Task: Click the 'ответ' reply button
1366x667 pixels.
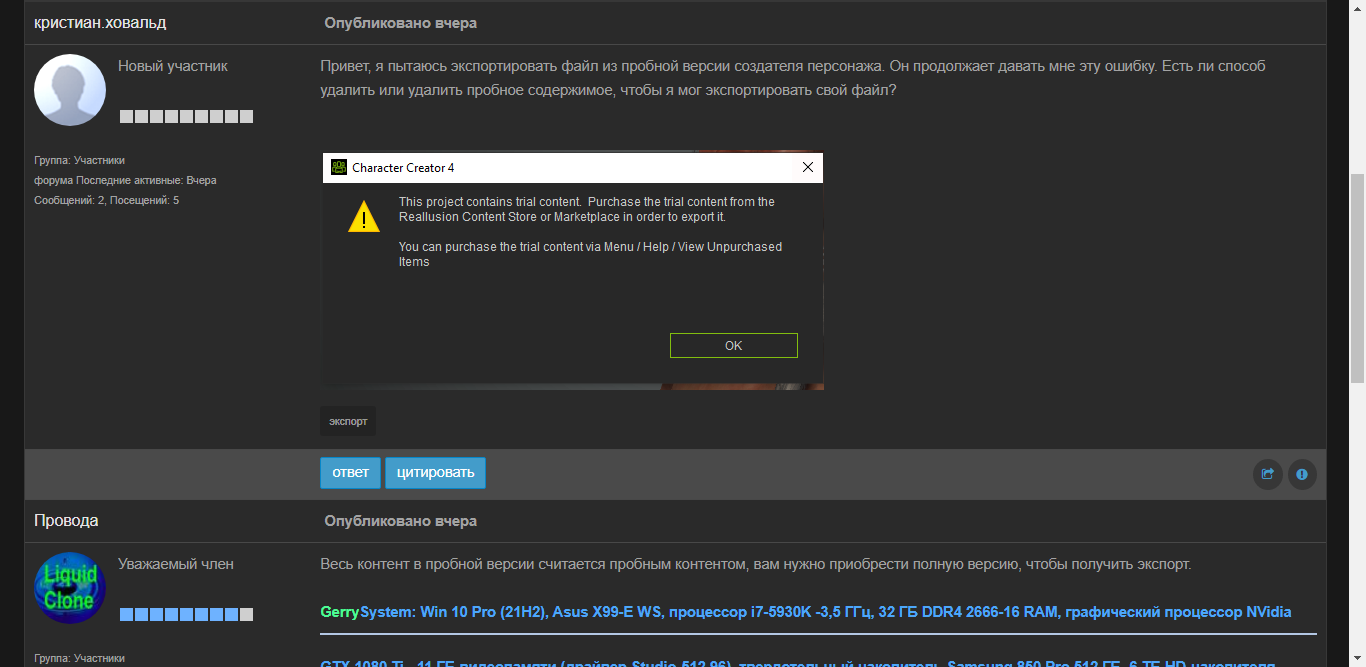Action: pos(350,473)
